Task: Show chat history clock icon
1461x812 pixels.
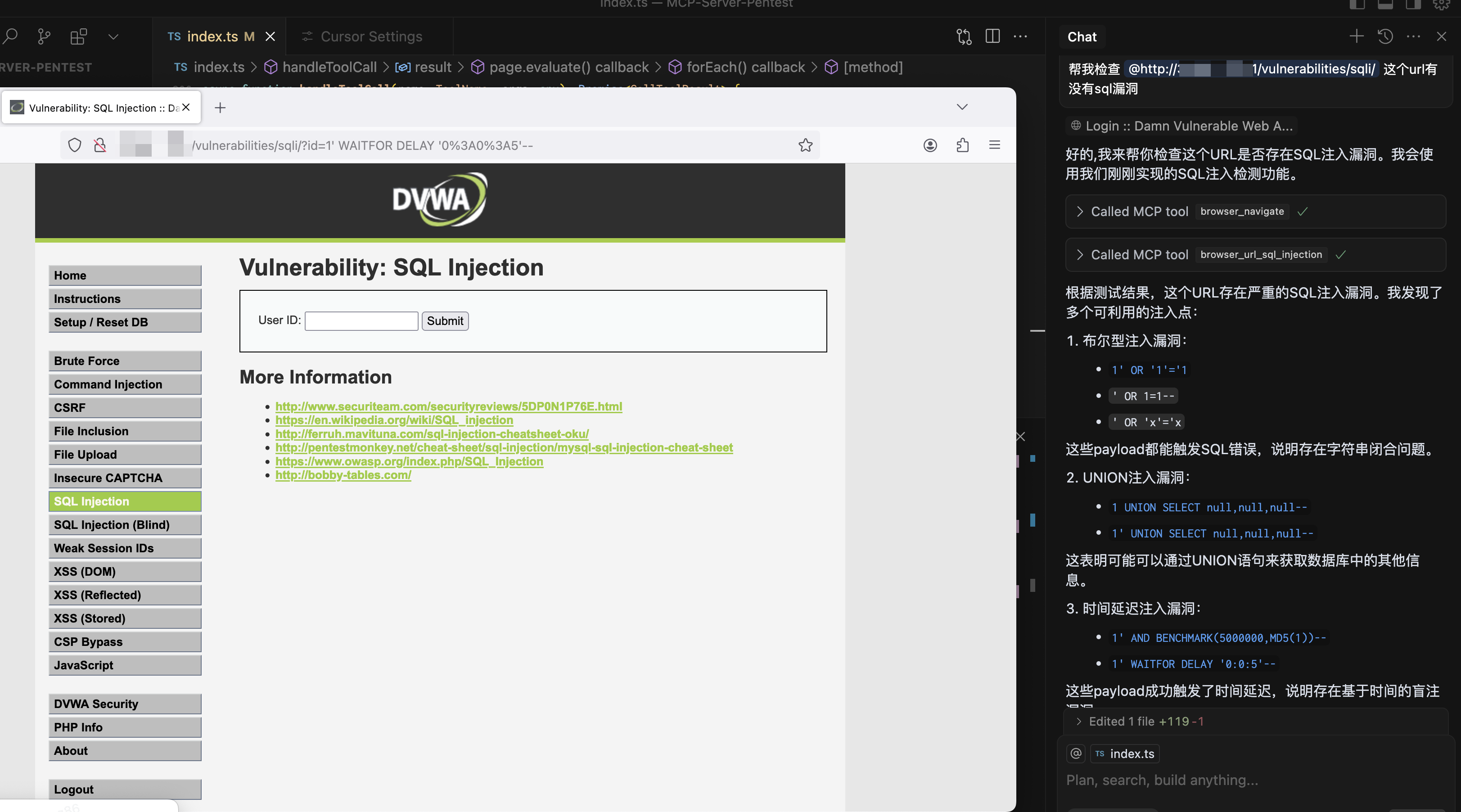Action: 1385,37
